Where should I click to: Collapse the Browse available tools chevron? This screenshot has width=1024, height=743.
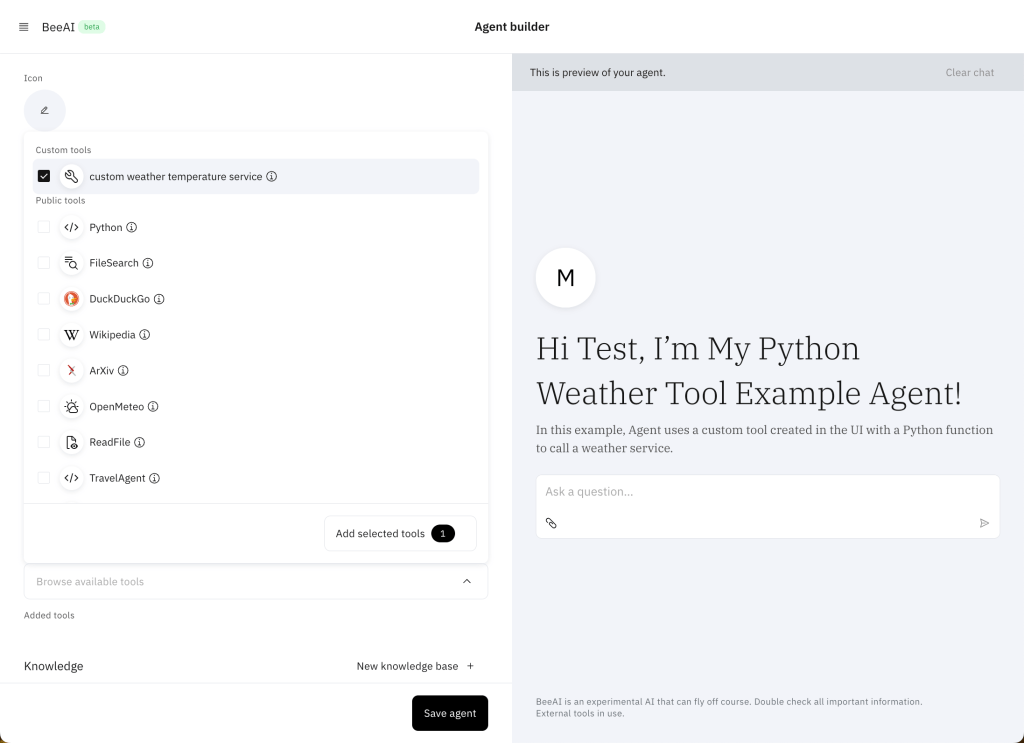[466, 582]
